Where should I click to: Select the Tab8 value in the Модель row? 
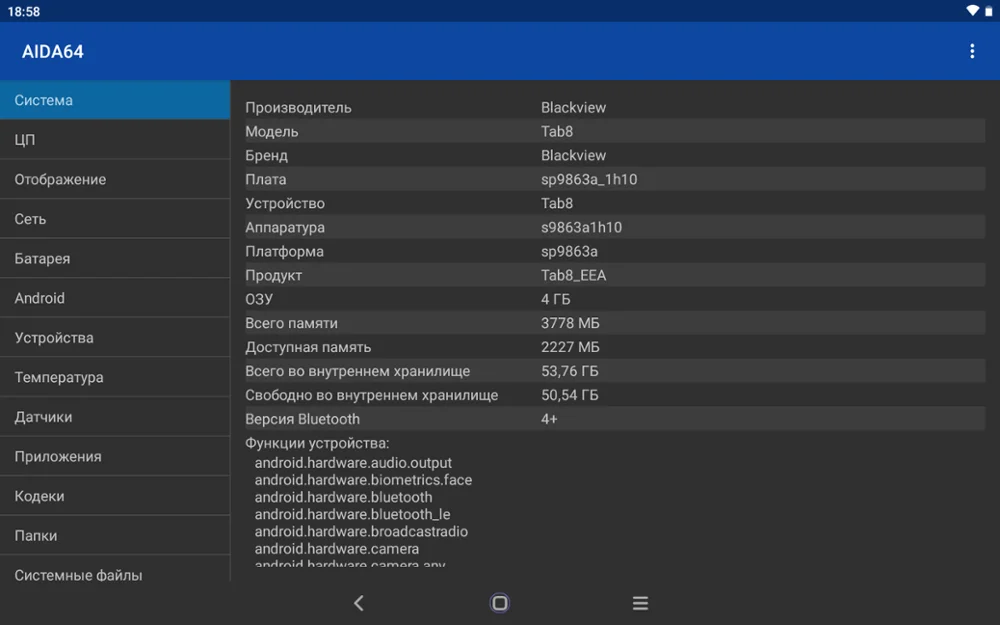tap(557, 131)
